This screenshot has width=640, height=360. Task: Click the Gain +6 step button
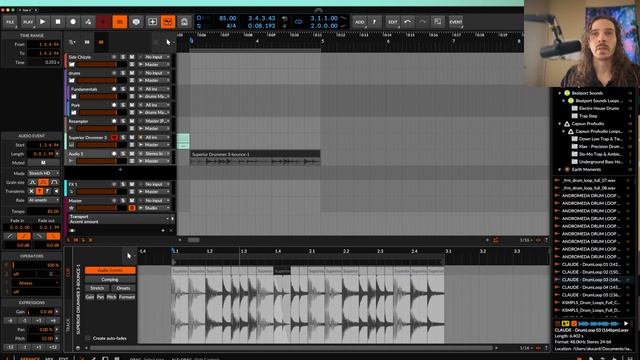pos(53,320)
